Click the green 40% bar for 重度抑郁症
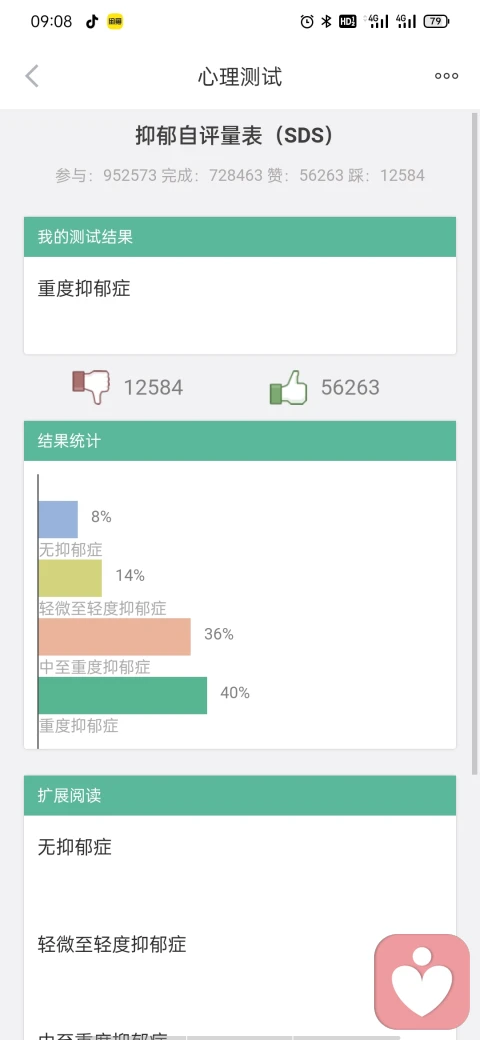This screenshot has width=480, height=1040. tap(123, 695)
